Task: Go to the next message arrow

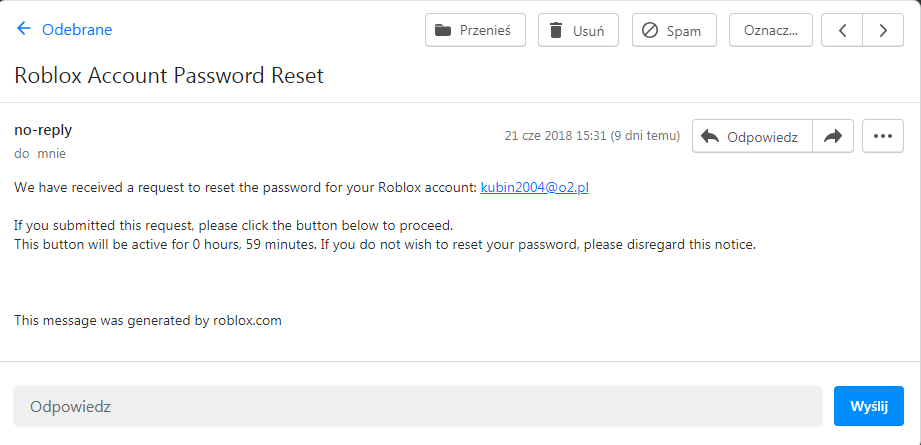Action: click(x=883, y=30)
